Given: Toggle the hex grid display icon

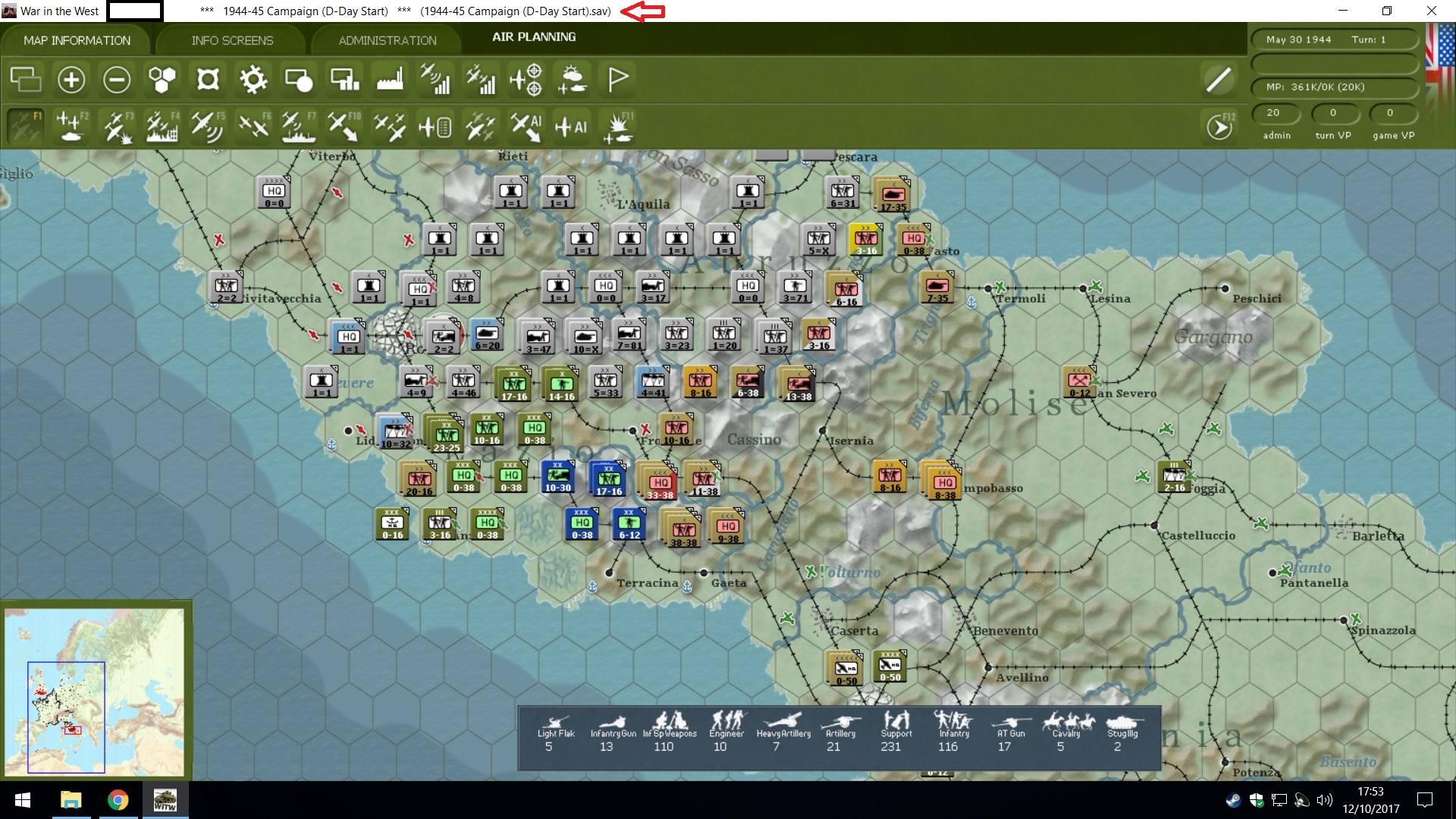Looking at the screenshot, I should [x=162, y=79].
